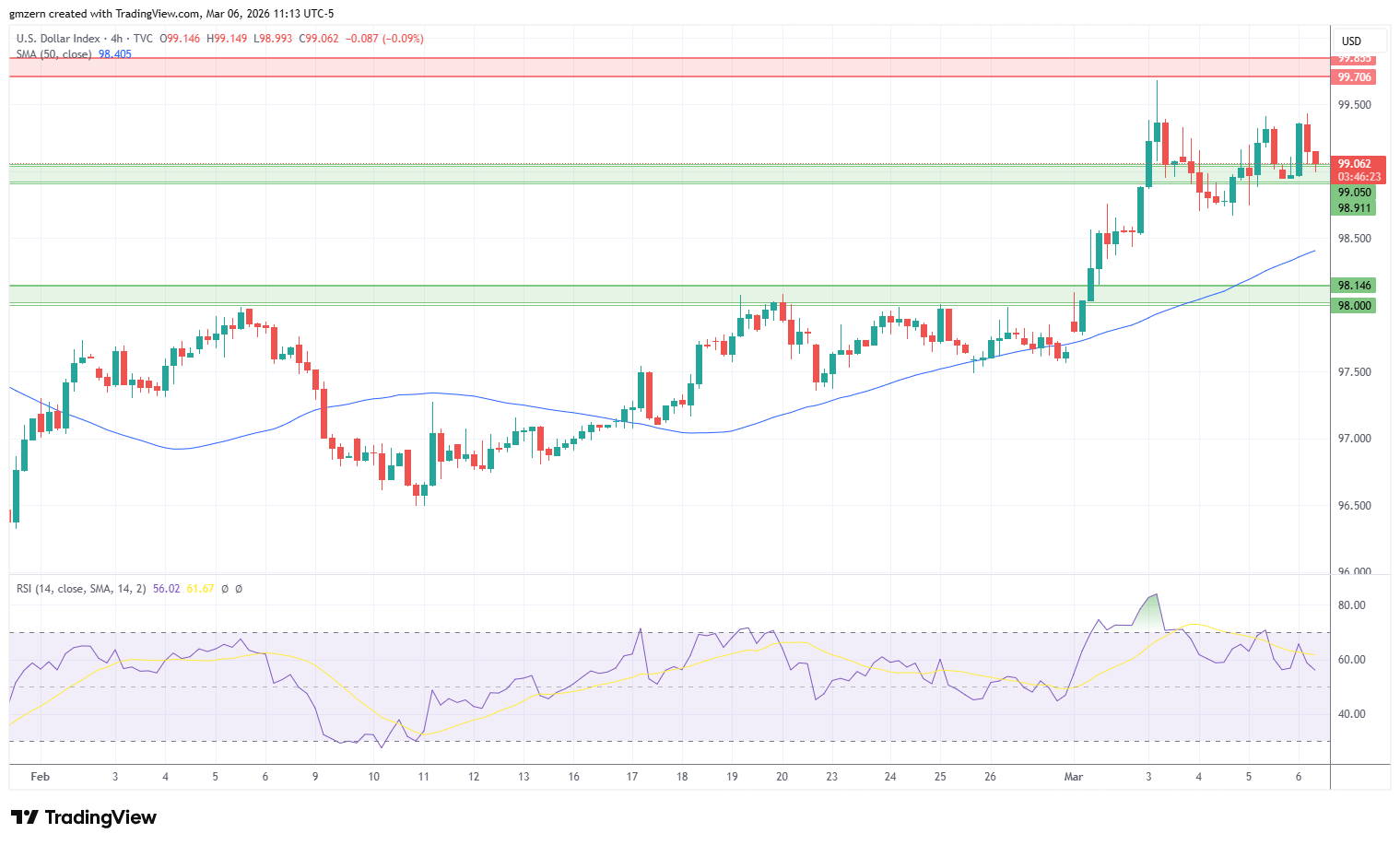Click the bar countdown timer 03:46:23
1400x845 pixels.
point(1359,177)
